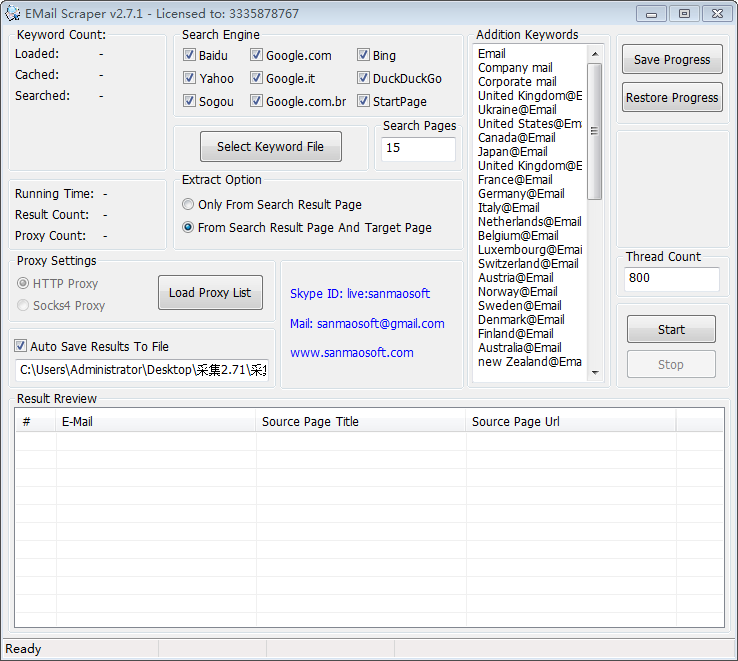738x661 pixels.
Task: Toggle the Google.com.br checkbox
Action: coord(257,102)
